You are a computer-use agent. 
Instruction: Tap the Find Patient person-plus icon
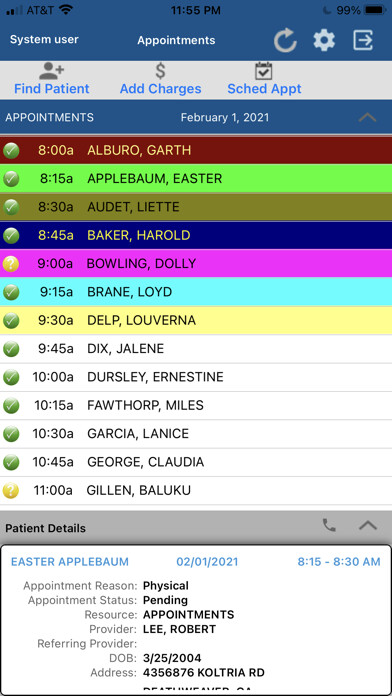51,71
